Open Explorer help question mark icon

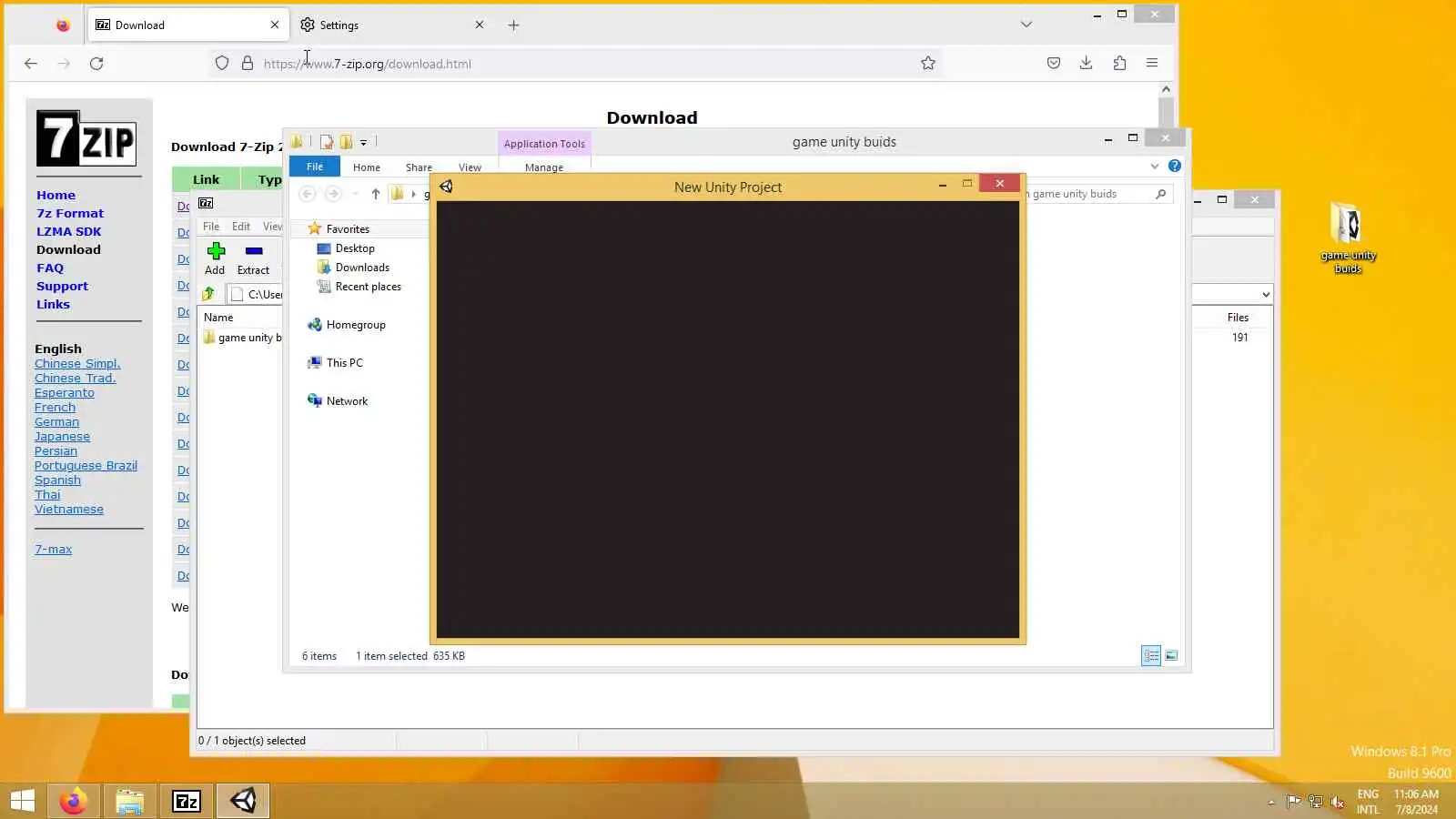pos(1175,166)
